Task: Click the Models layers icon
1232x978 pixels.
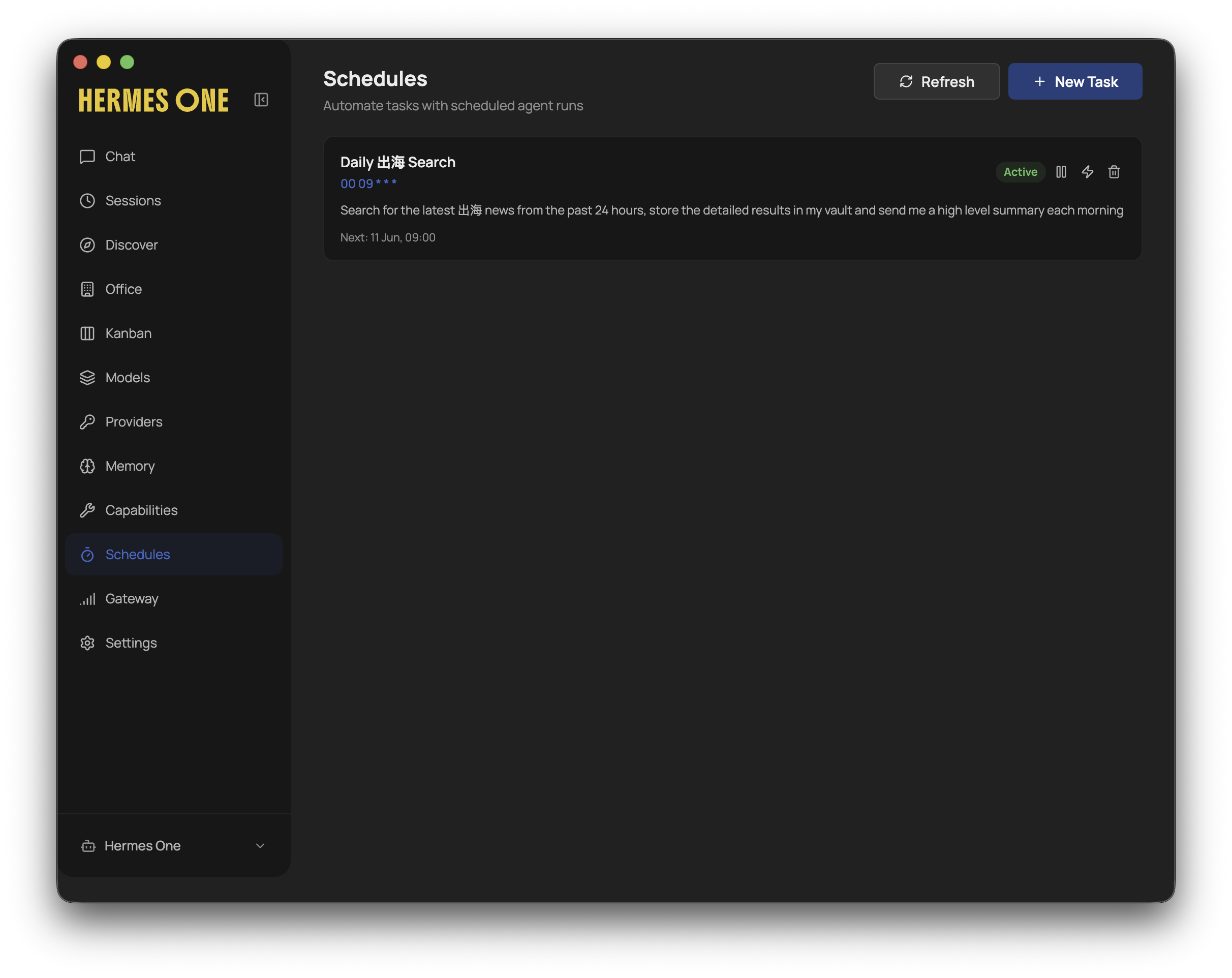Action: (x=87, y=378)
